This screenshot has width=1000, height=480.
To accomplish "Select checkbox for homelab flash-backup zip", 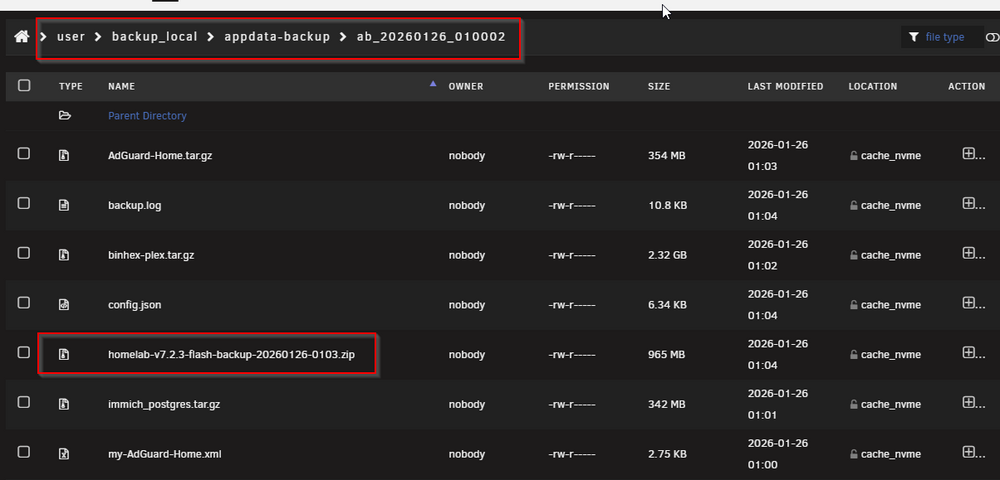I will click(24, 353).
